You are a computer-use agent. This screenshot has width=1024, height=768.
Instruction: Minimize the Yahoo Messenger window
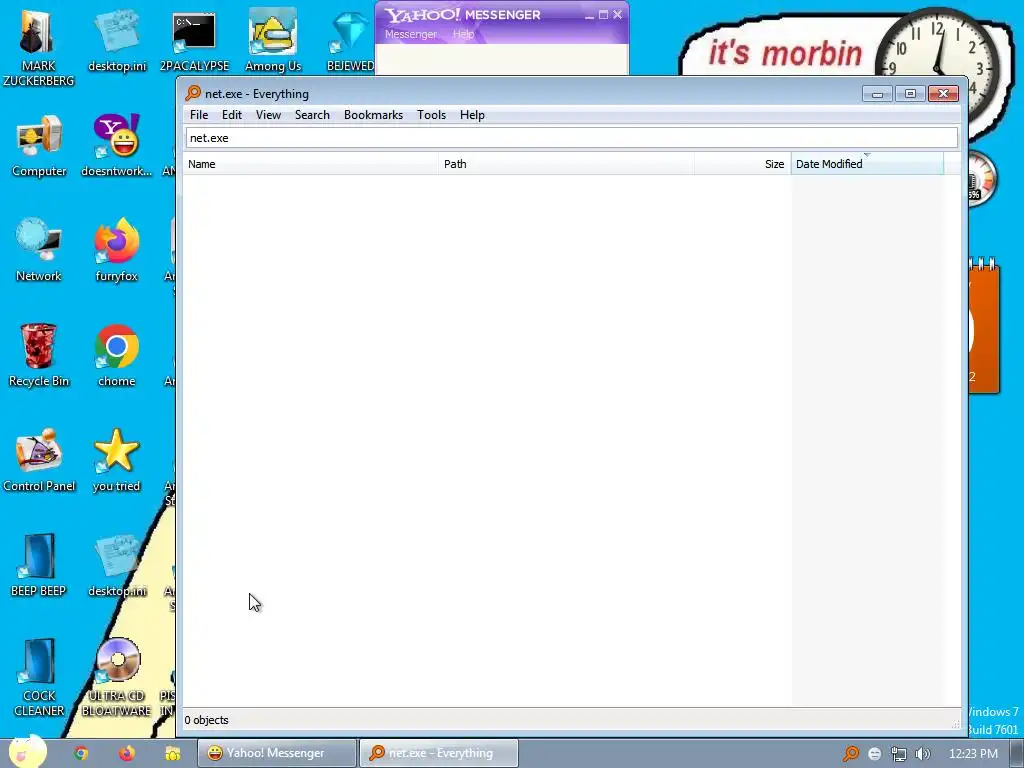coord(589,14)
